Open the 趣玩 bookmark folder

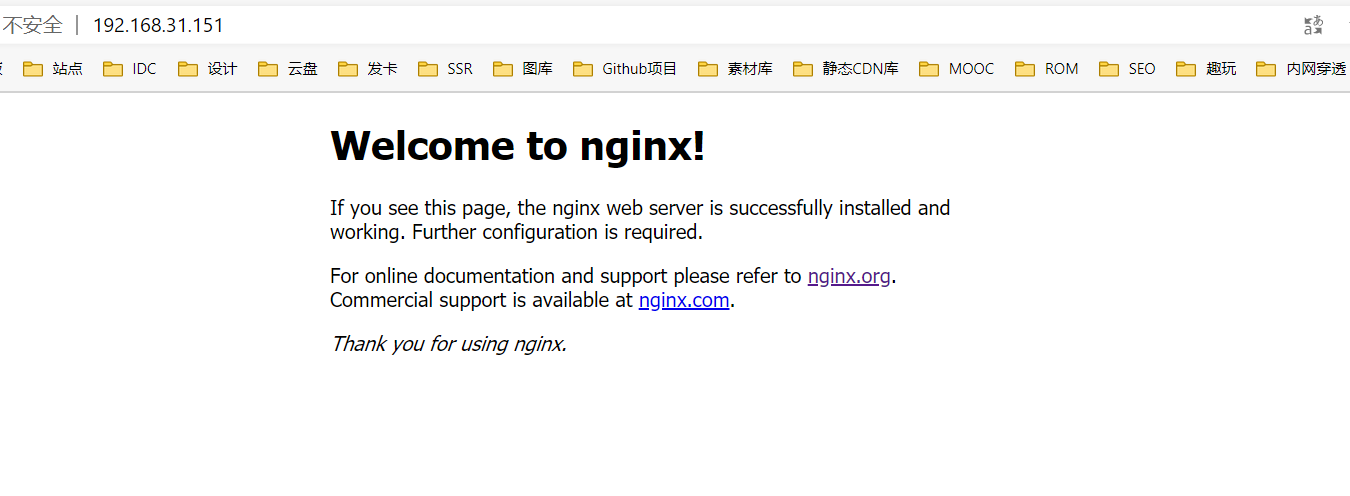(1207, 69)
